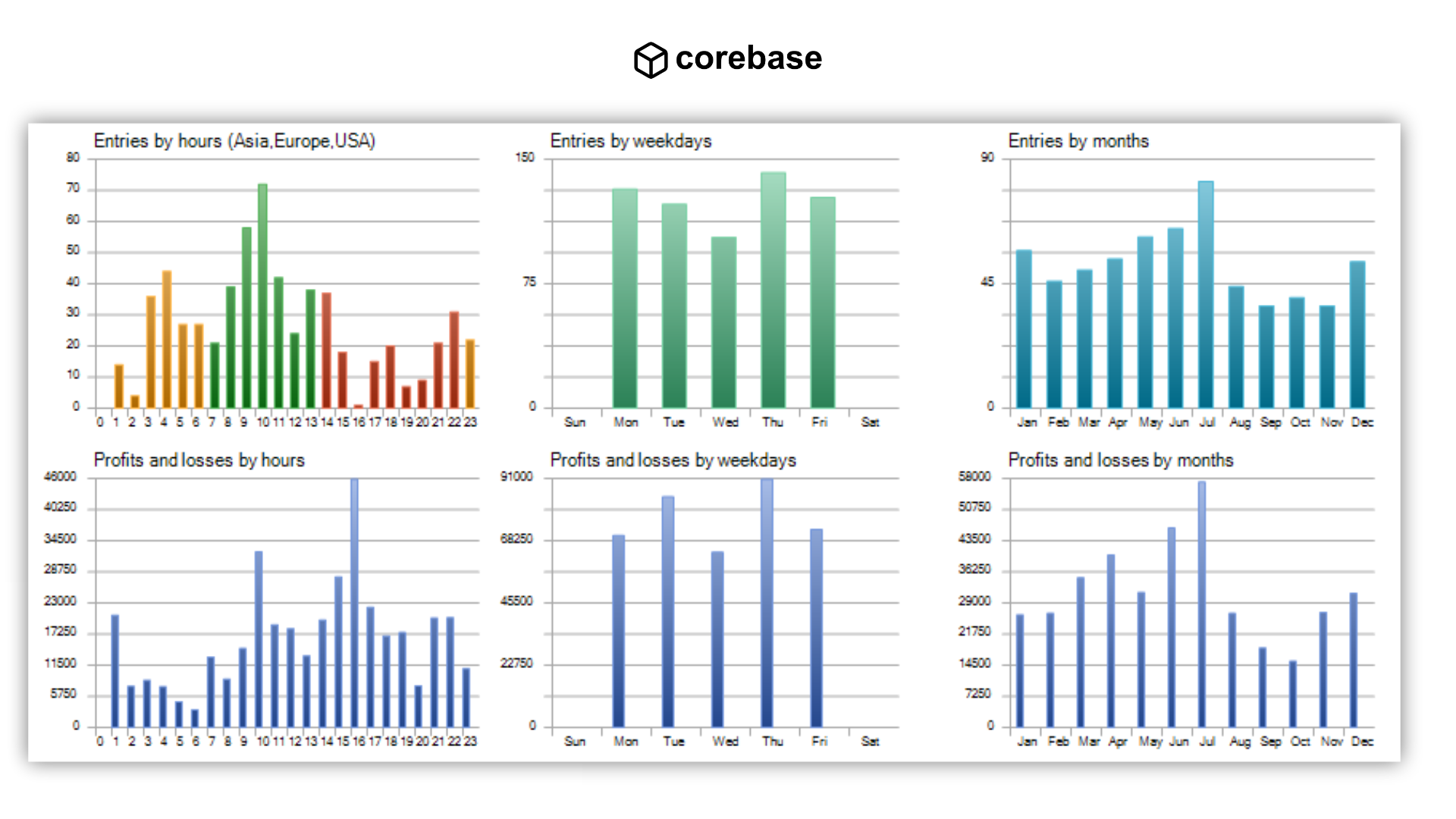Click the red bar at hour 14

(x=326, y=350)
